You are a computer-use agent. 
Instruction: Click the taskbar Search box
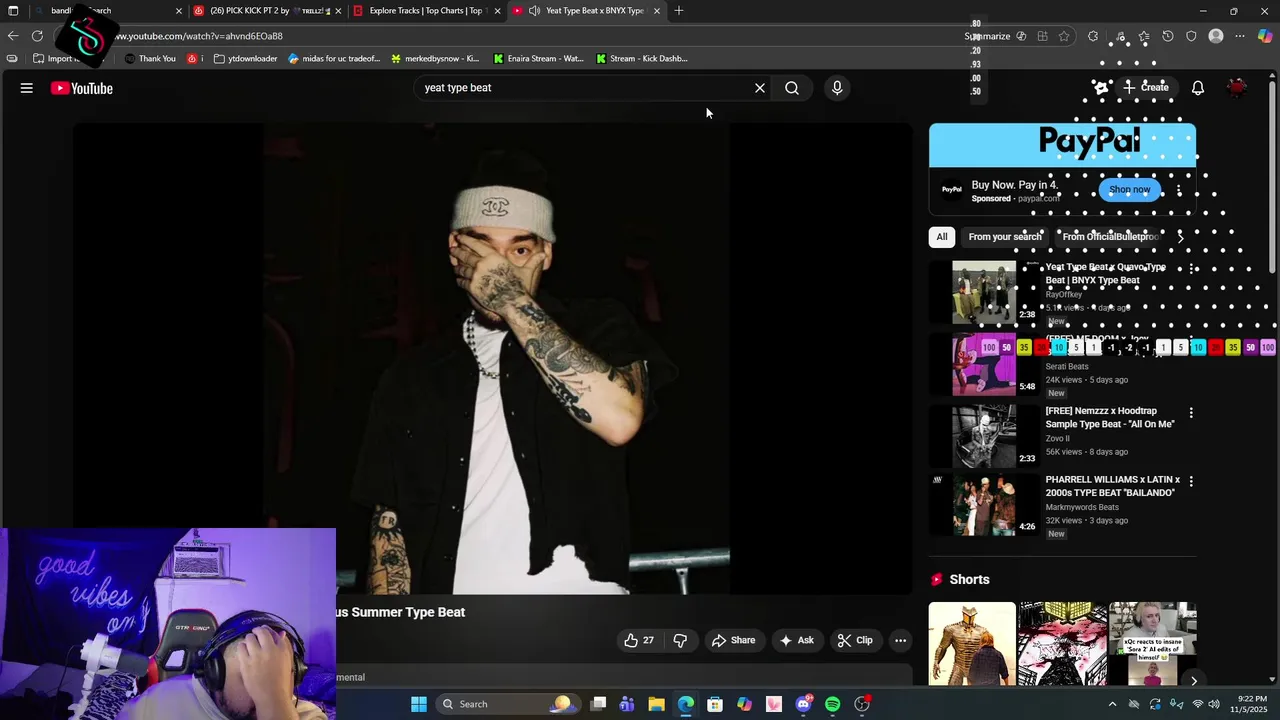506,704
